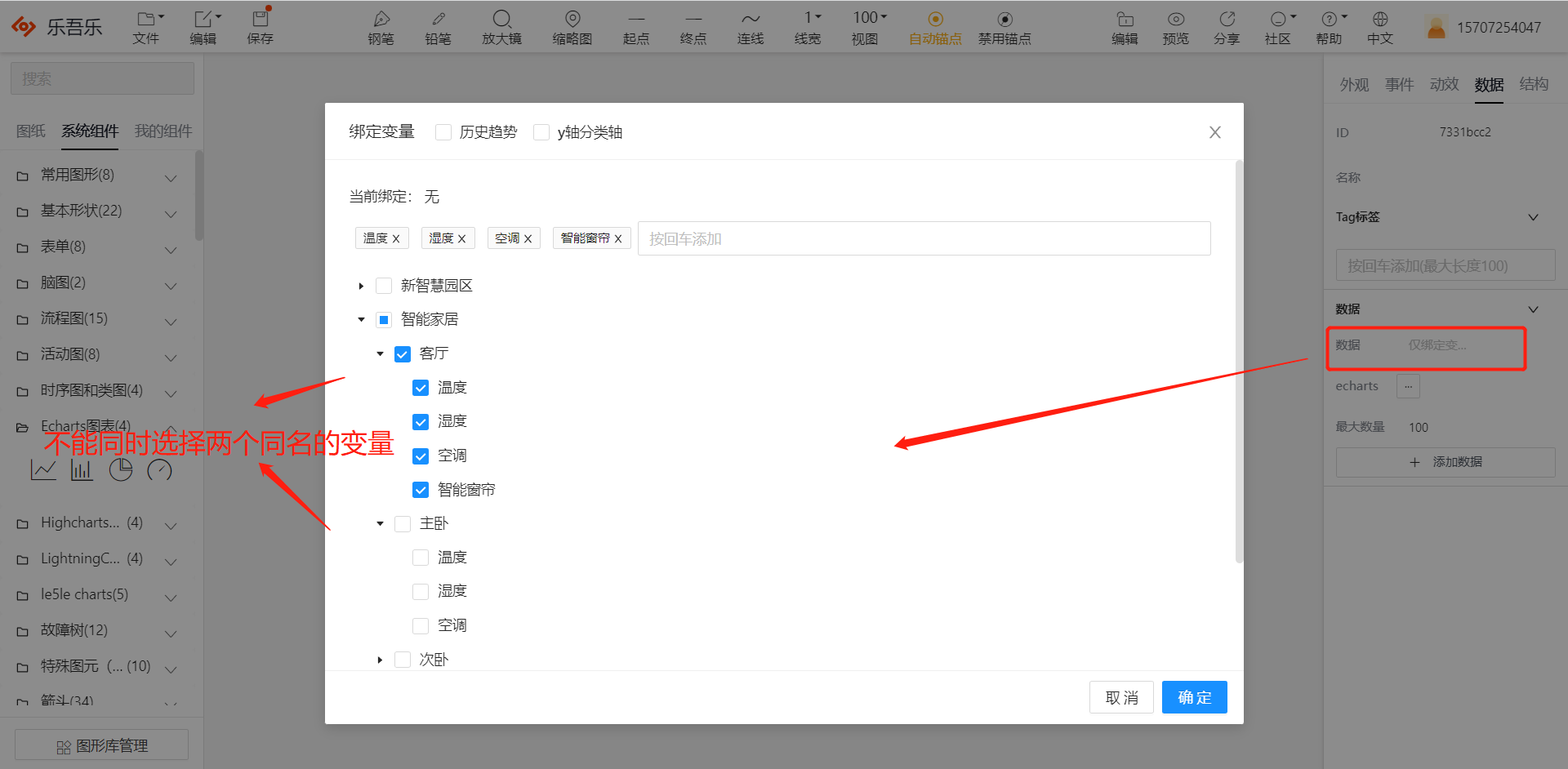The width and height of the screenshot is (1568, 769).
Task: Expand the 新智慧园区 tree node
Action: (361, 286)
